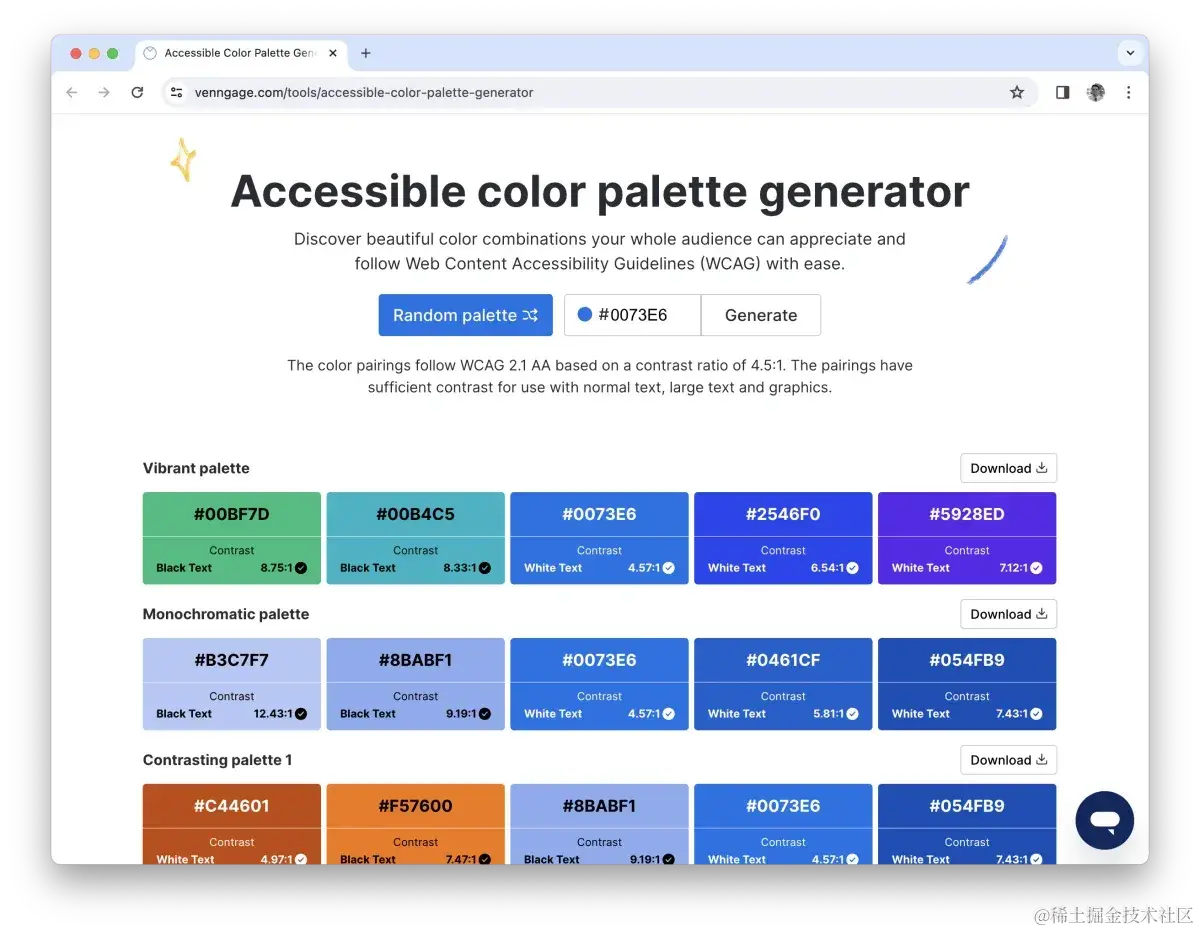Open the chat support bubble
Screen dimensions: 1200x932
(x=1104, y=820)
